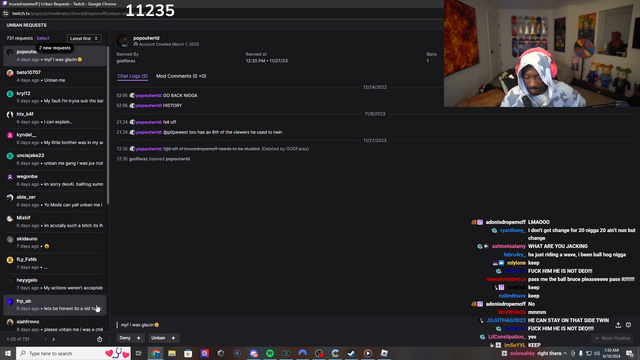Open the Windows Start menu

tap(8, 353)
